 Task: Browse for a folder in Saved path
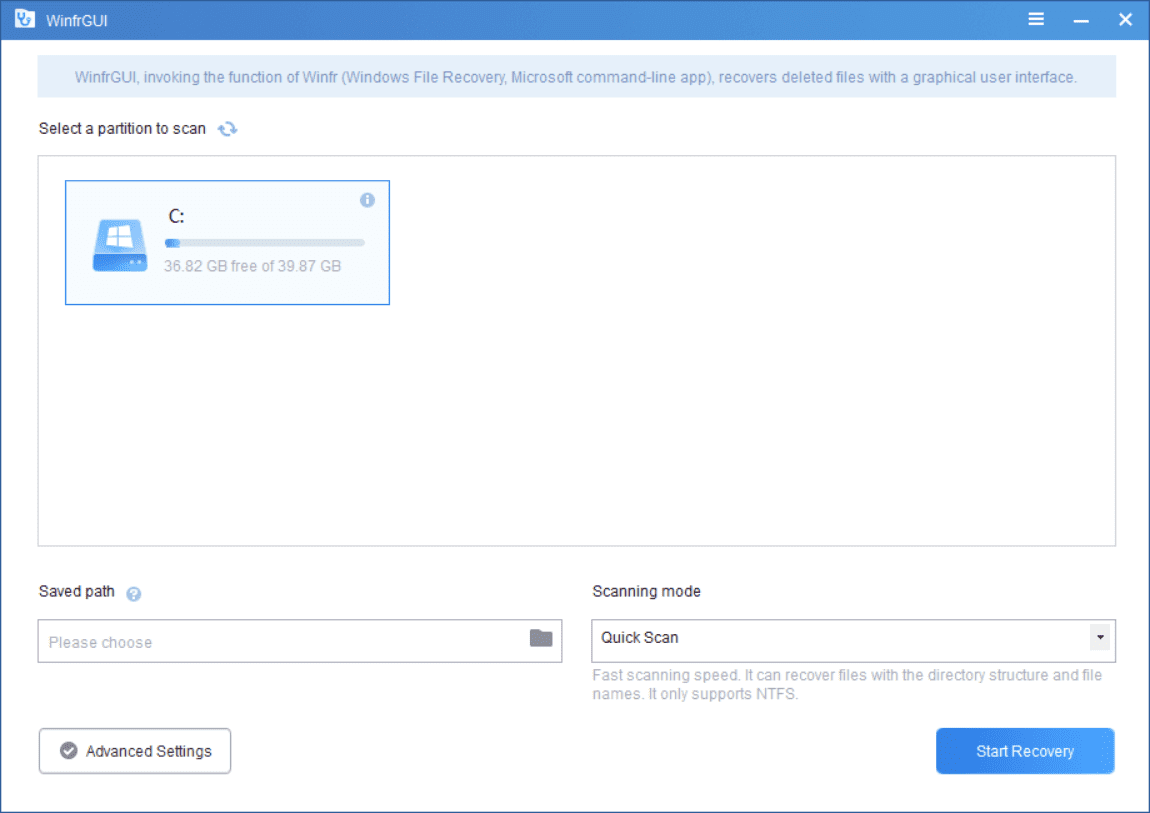541,639
